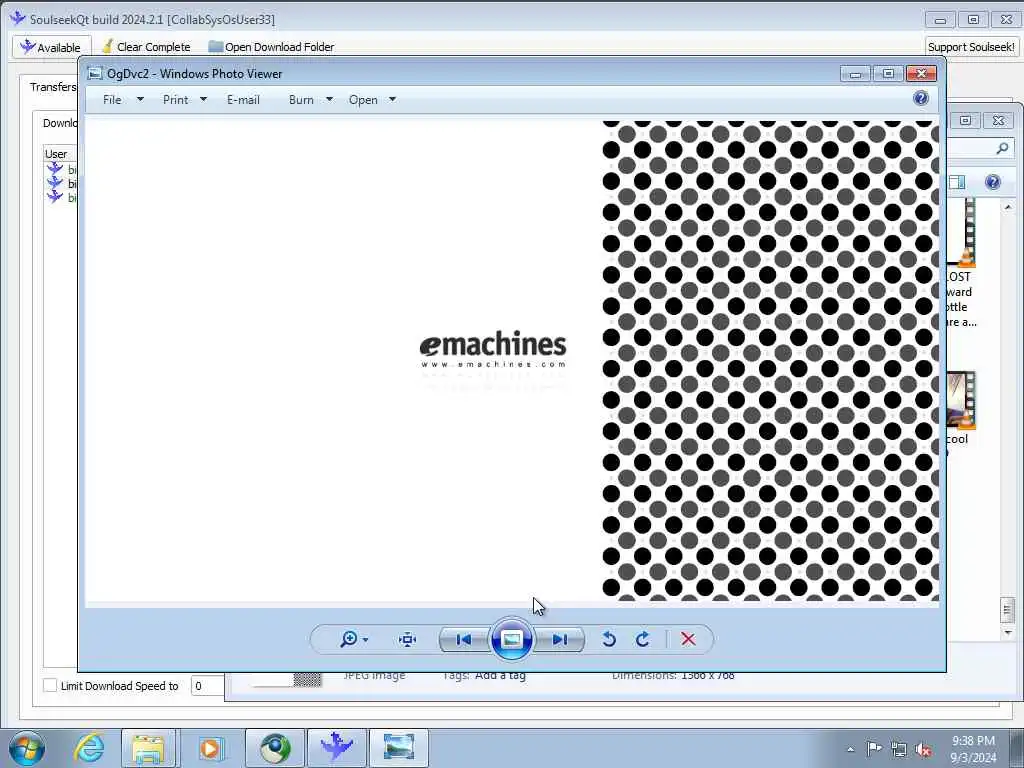
Task: Toggle Limit Download Speed to checkbox
Action: (x=50, y=685)
